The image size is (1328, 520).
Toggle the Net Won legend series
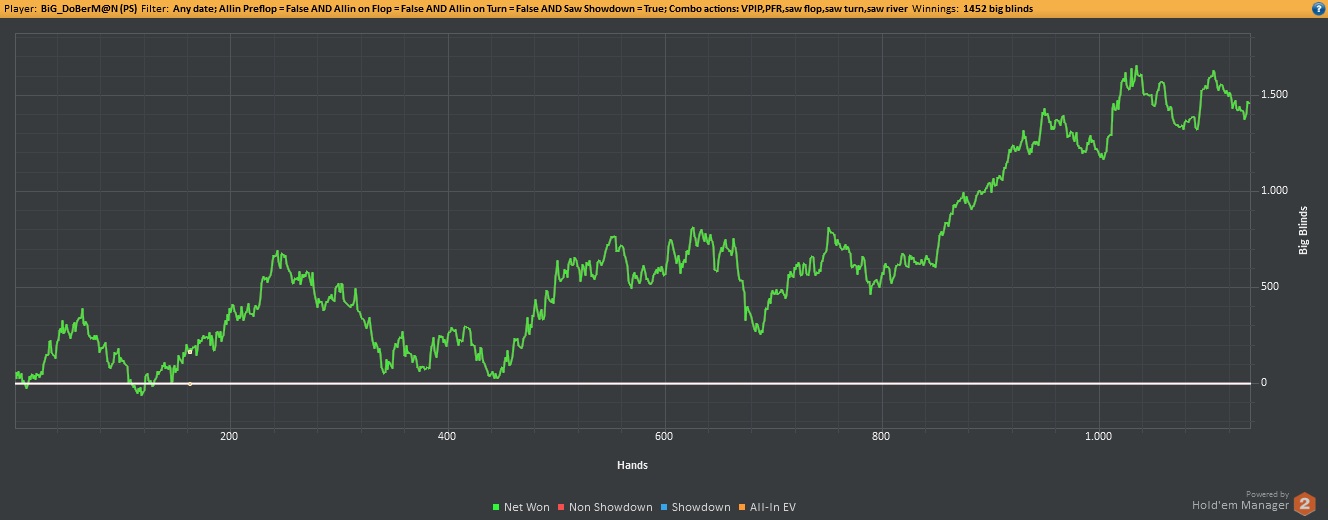tap(526, 507)
